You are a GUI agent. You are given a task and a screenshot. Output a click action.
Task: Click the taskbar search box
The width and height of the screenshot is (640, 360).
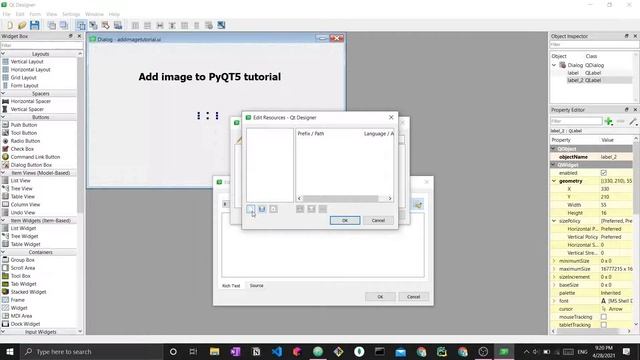(x=92, y=351)
